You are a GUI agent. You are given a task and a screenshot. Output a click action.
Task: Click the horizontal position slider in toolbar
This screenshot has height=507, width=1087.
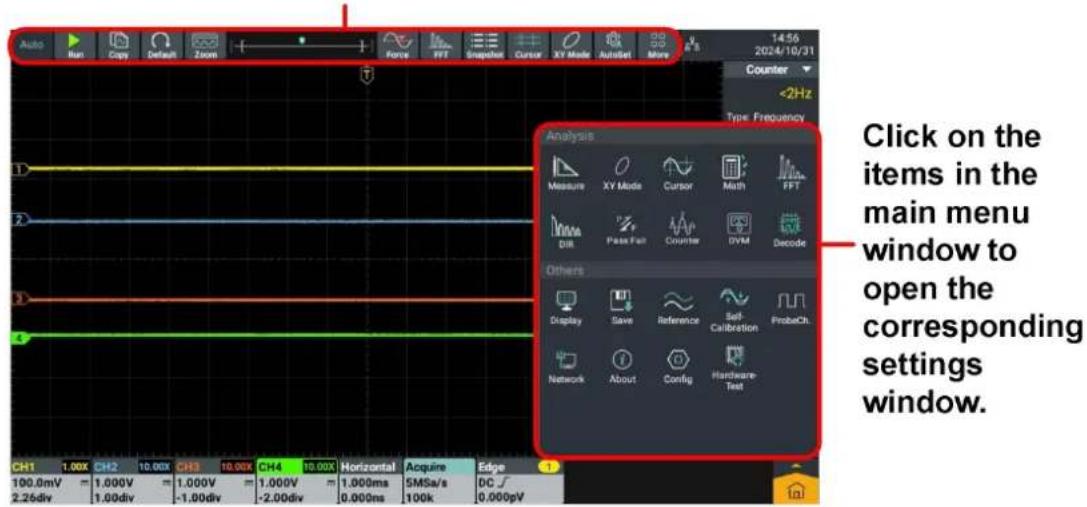[302, 46]
